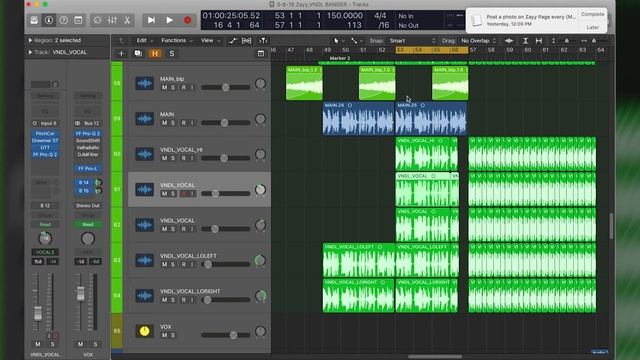Toggle the Inspector button in the toolbar

pos(49,20)
